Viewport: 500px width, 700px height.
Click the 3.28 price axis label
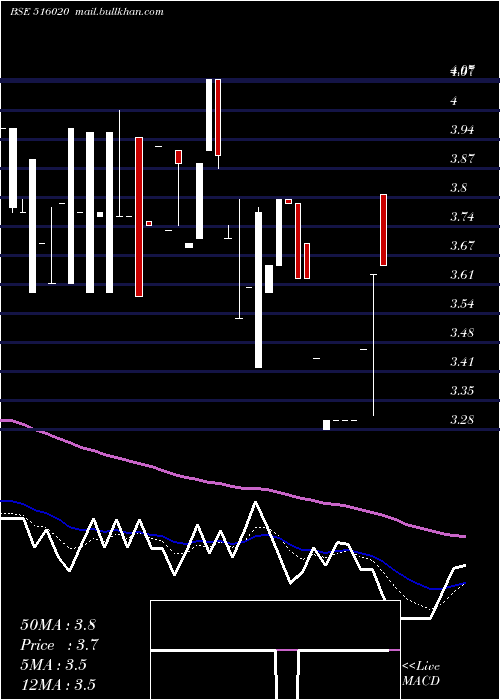tap(462, 420)
